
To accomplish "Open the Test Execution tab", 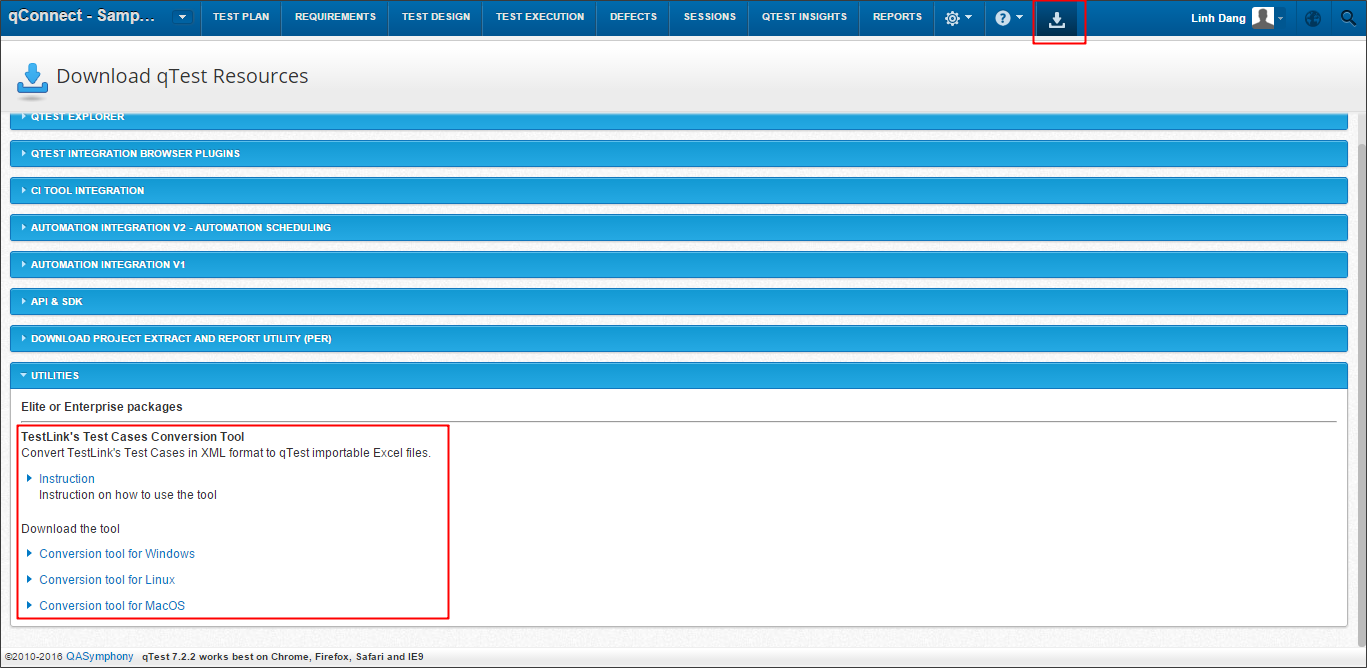I will [540, 18].
